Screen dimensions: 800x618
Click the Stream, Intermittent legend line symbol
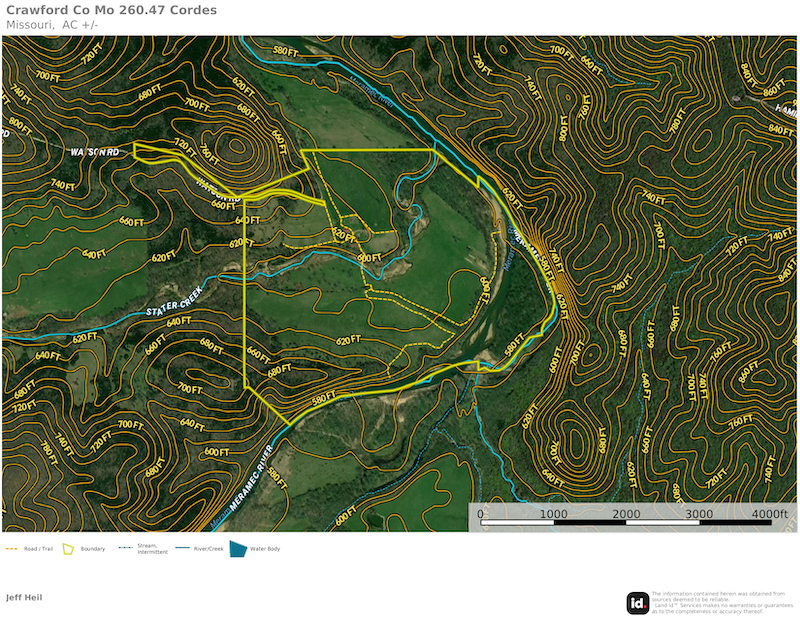click(126, 549)
